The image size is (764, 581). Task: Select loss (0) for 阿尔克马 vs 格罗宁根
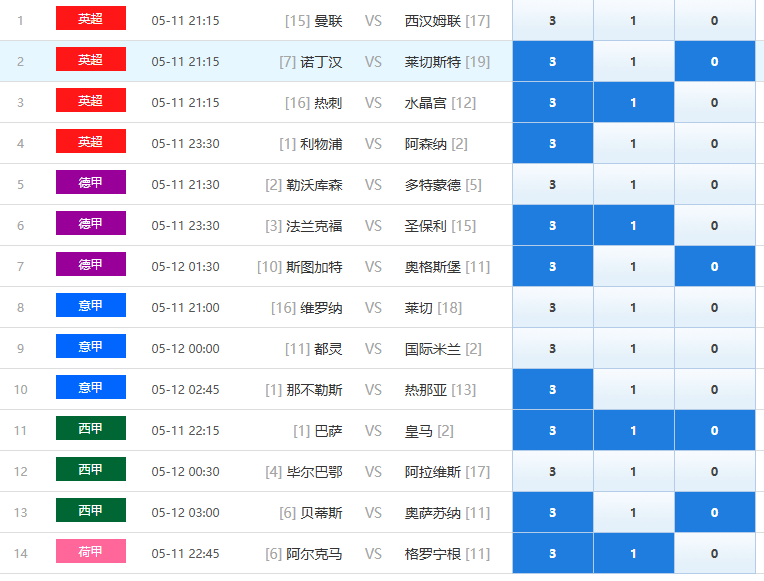pos(715,553)
